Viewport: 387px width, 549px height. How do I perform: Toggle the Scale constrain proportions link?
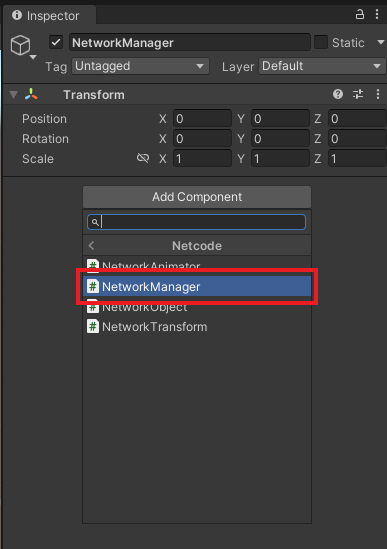pos(143,158)
